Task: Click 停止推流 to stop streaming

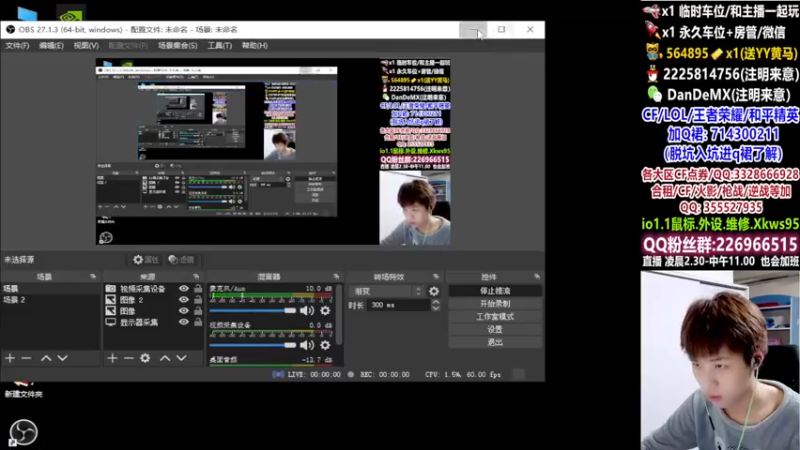Action: click(495, 291)
